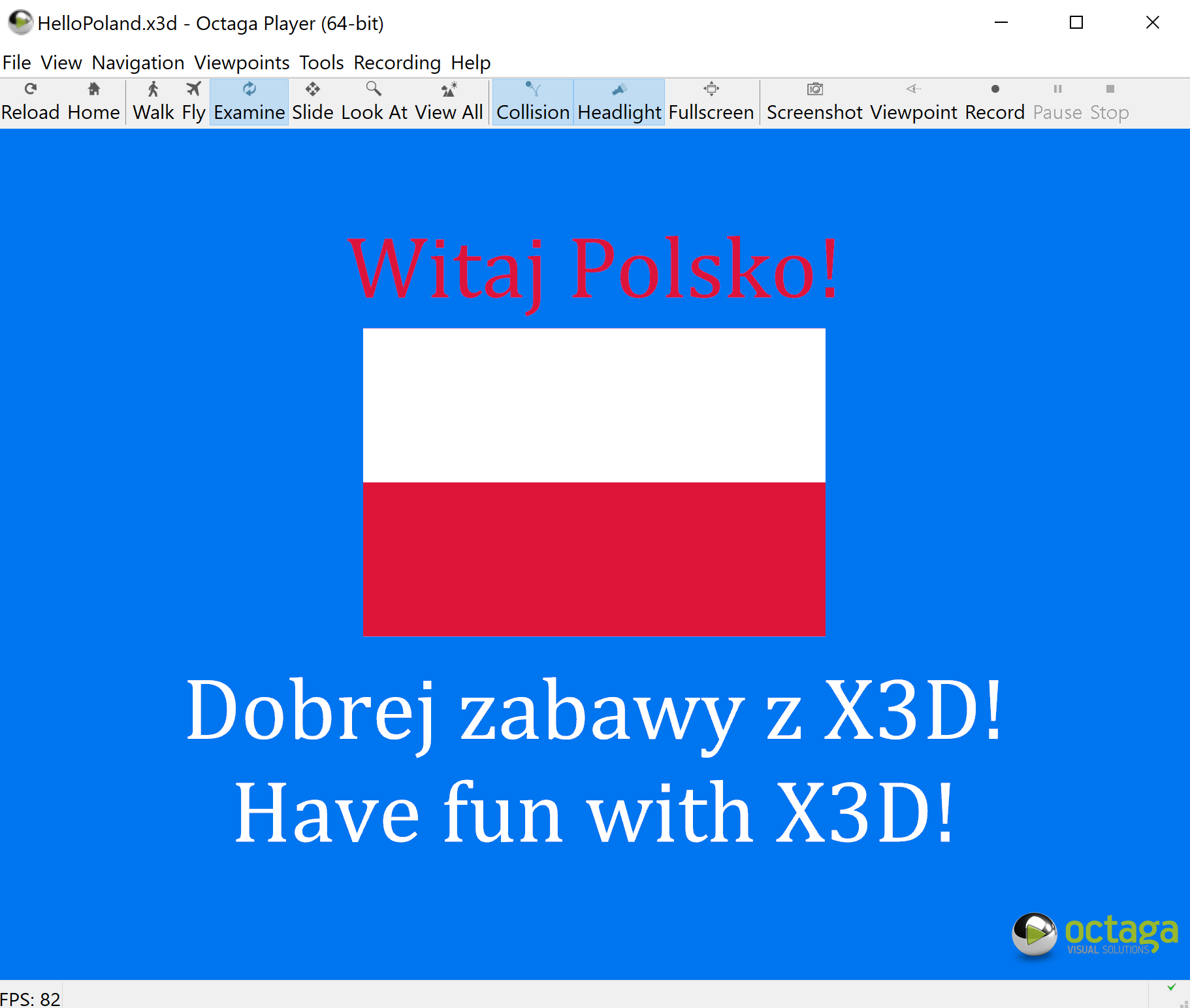Viewport: 1190px width, 1008px height.
Task: Open the Viewpoints menu
Action: [x=242, y=63]
